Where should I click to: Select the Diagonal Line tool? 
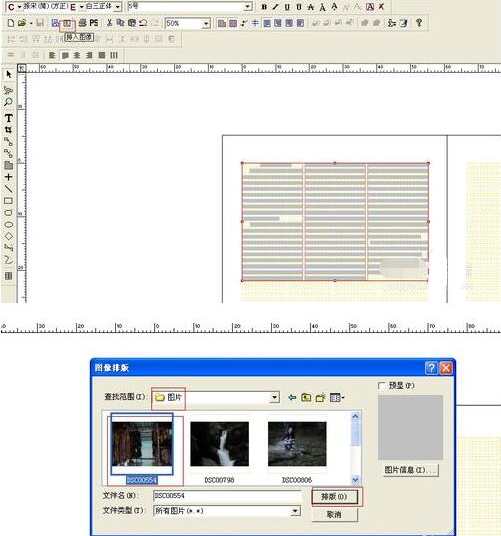pyautogui.click(x=9, y=189)
